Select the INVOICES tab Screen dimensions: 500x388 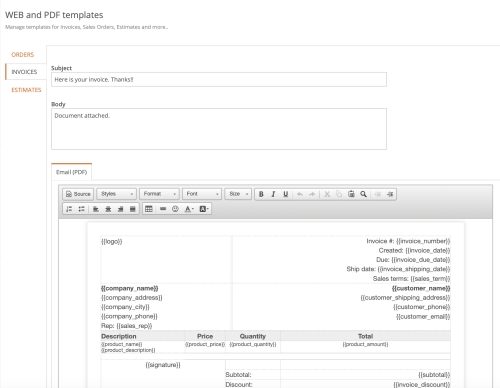click(x=24, y=72)
